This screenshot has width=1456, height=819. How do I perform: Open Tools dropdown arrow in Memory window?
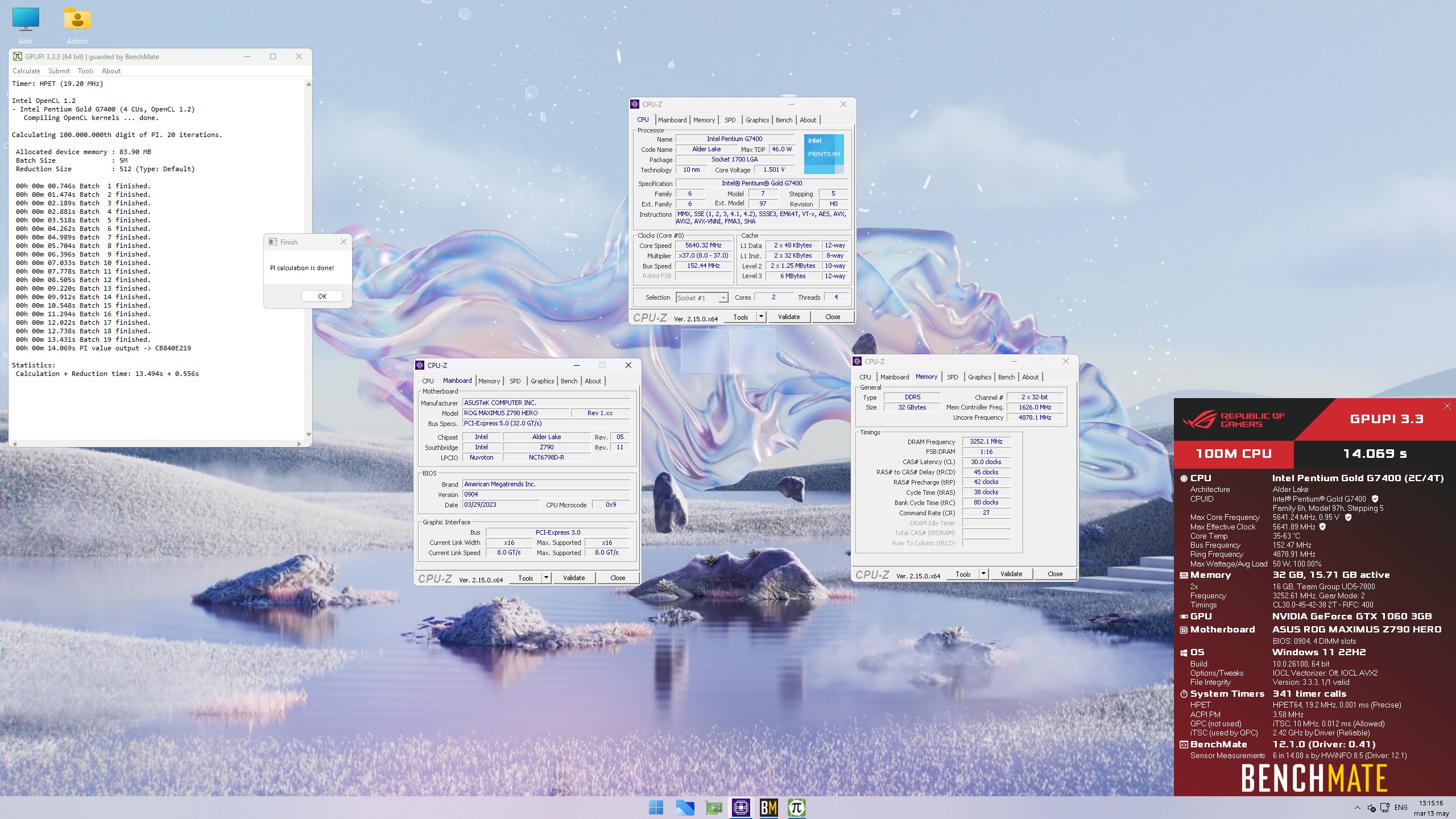click(983, 574)
